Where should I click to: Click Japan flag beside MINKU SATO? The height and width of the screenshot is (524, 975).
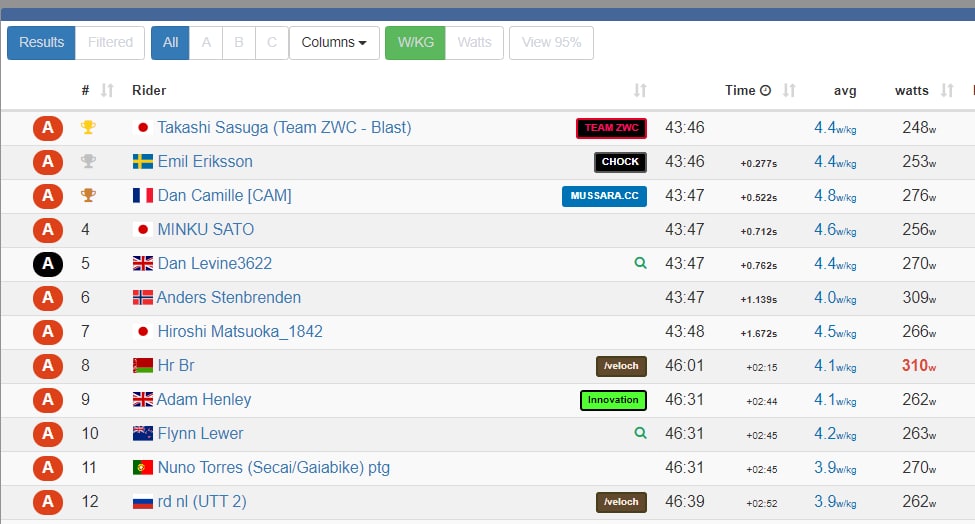pos(142,229)
